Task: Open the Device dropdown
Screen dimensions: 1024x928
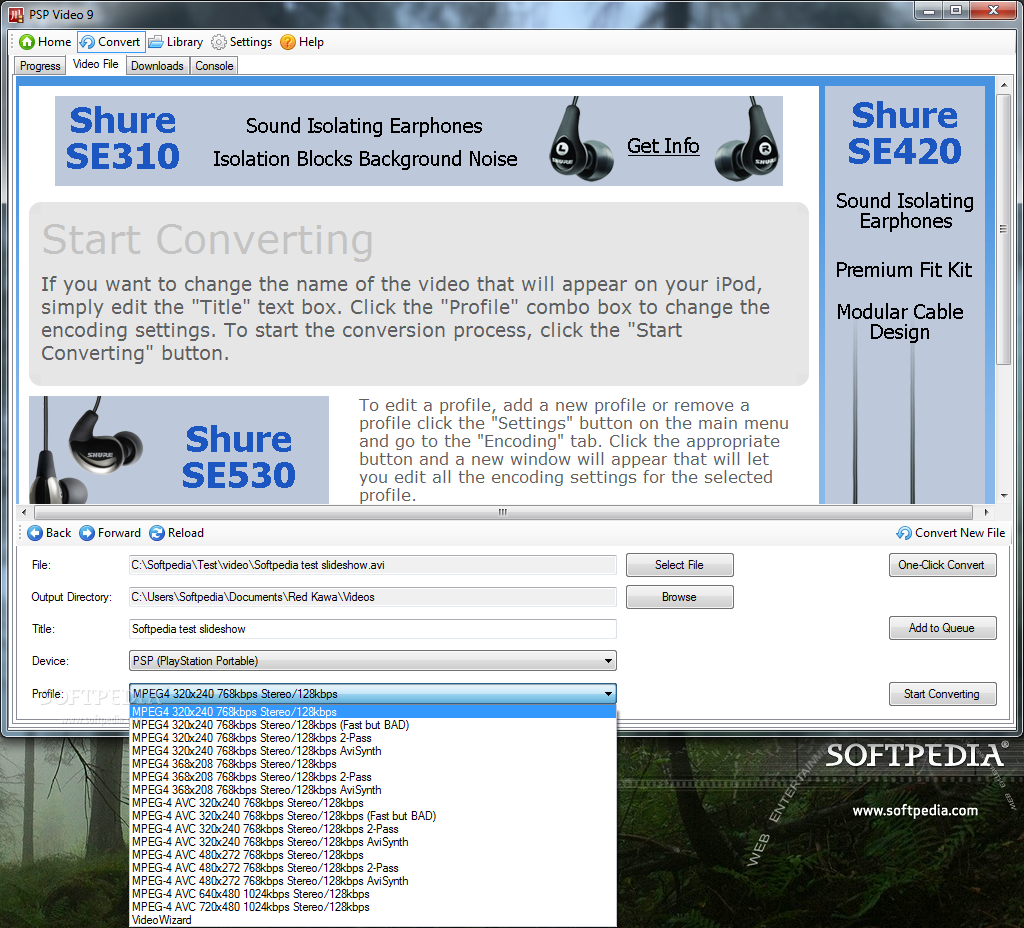Action: pos(372,661)
